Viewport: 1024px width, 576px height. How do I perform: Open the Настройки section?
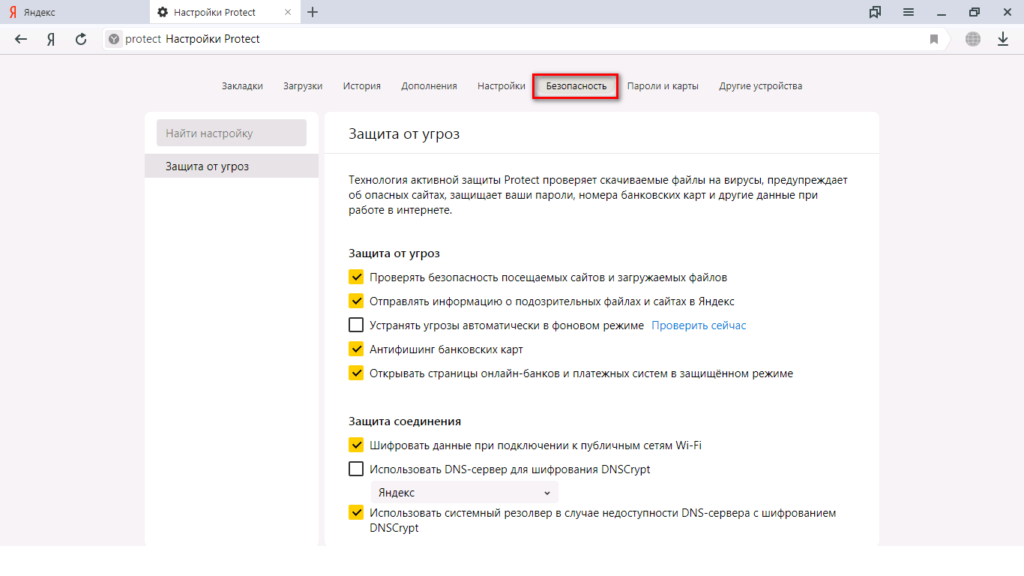(x=501, y=86)
